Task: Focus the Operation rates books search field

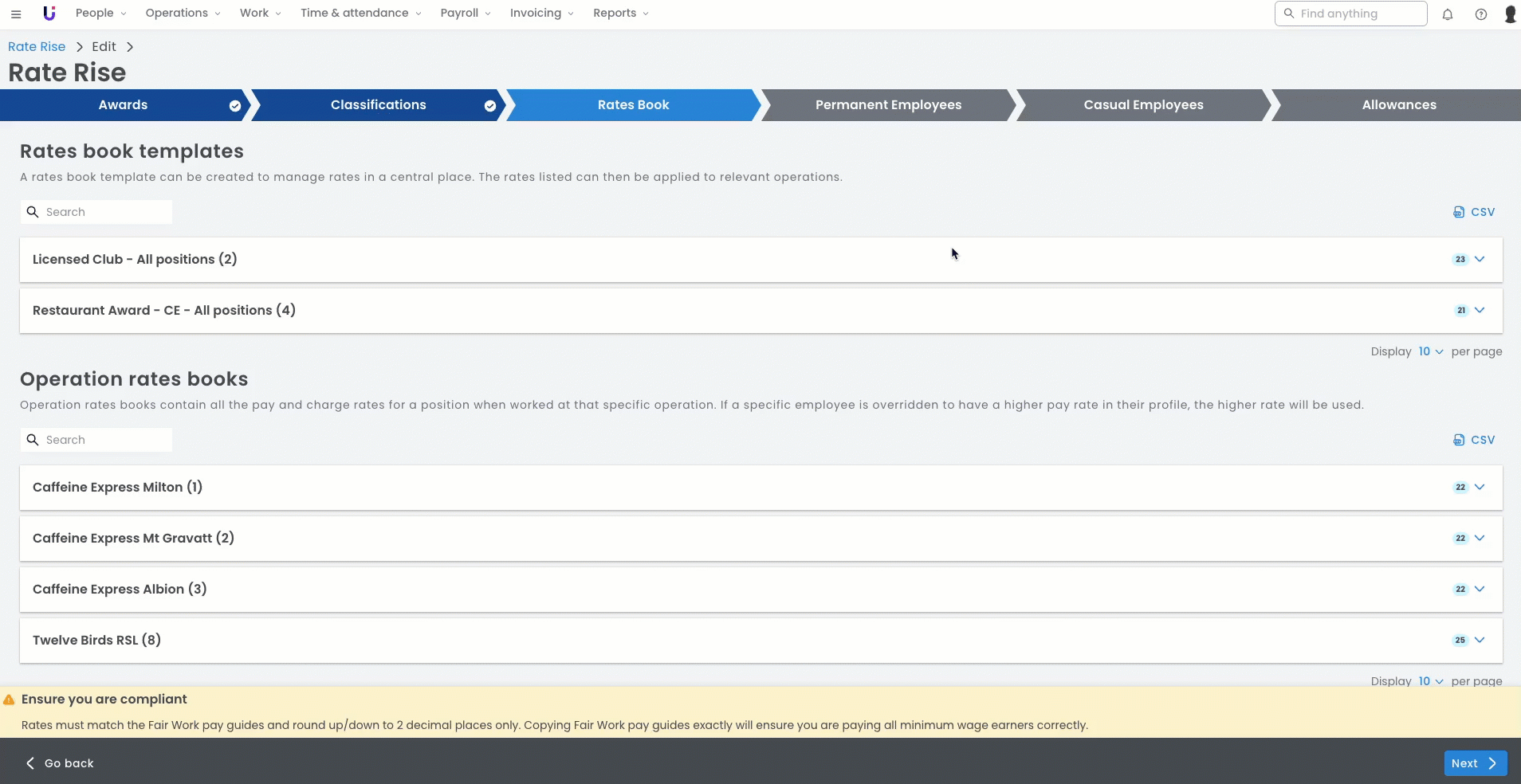Action: tap(104, 440)
